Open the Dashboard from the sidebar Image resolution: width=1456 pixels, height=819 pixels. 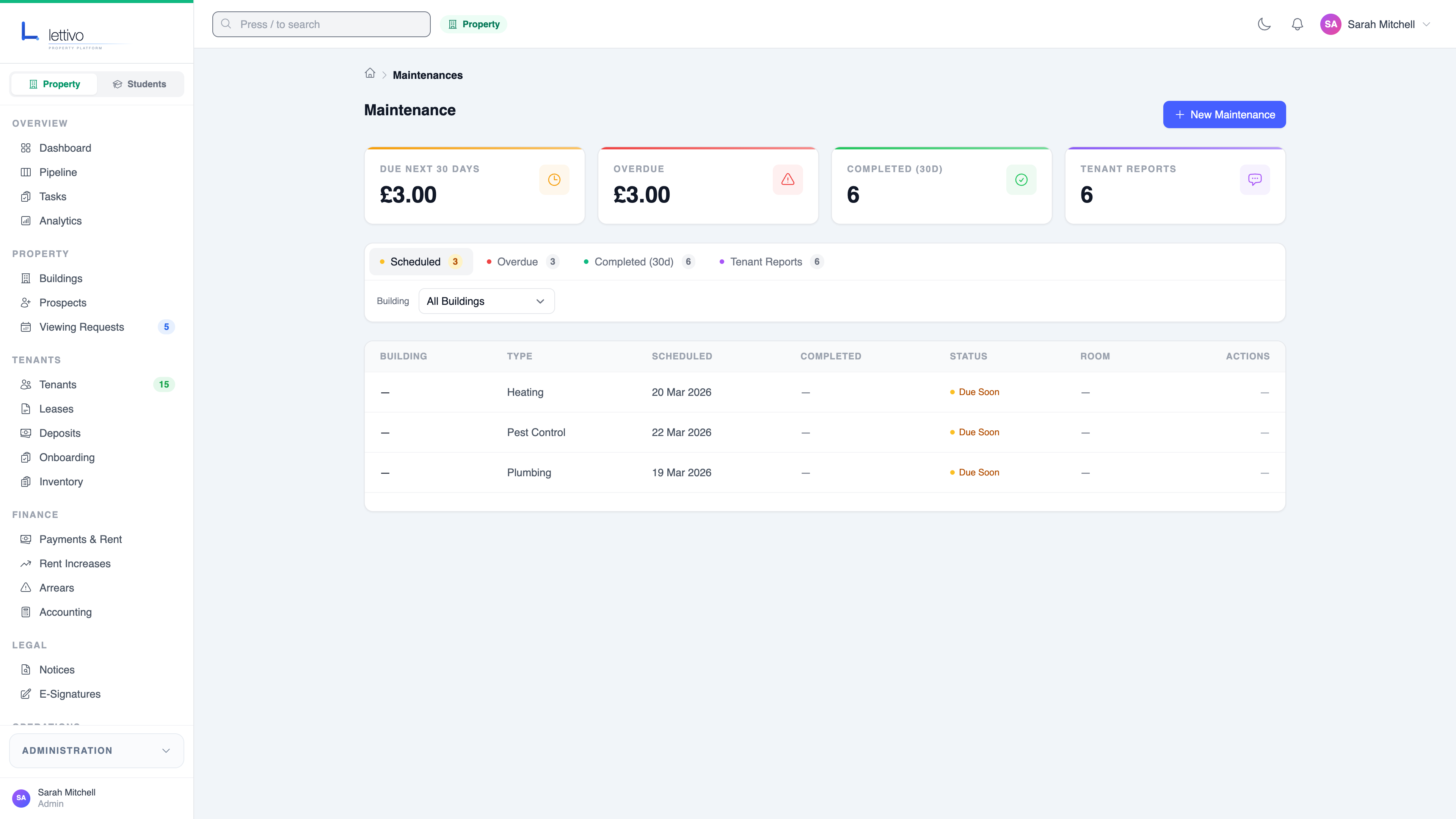click(x=65, y=147)
